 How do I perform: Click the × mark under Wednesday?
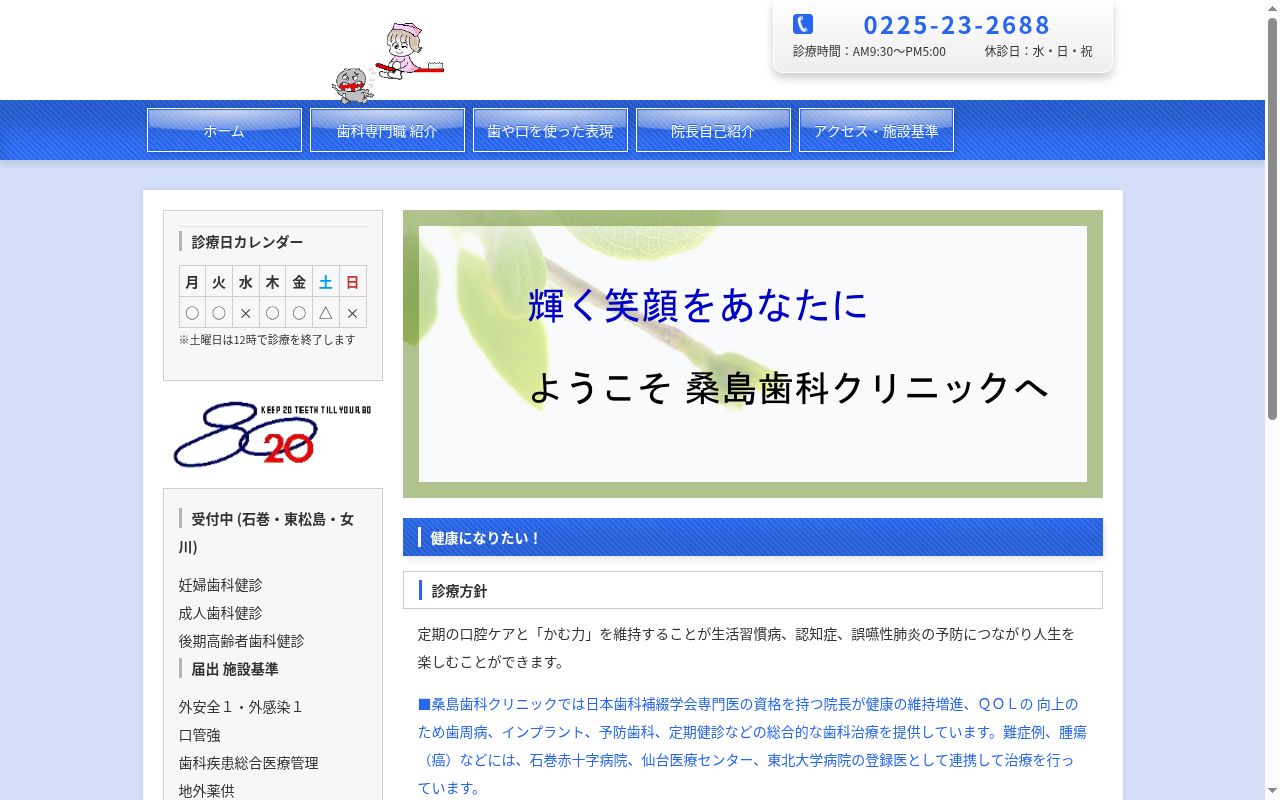pos(246,312)
